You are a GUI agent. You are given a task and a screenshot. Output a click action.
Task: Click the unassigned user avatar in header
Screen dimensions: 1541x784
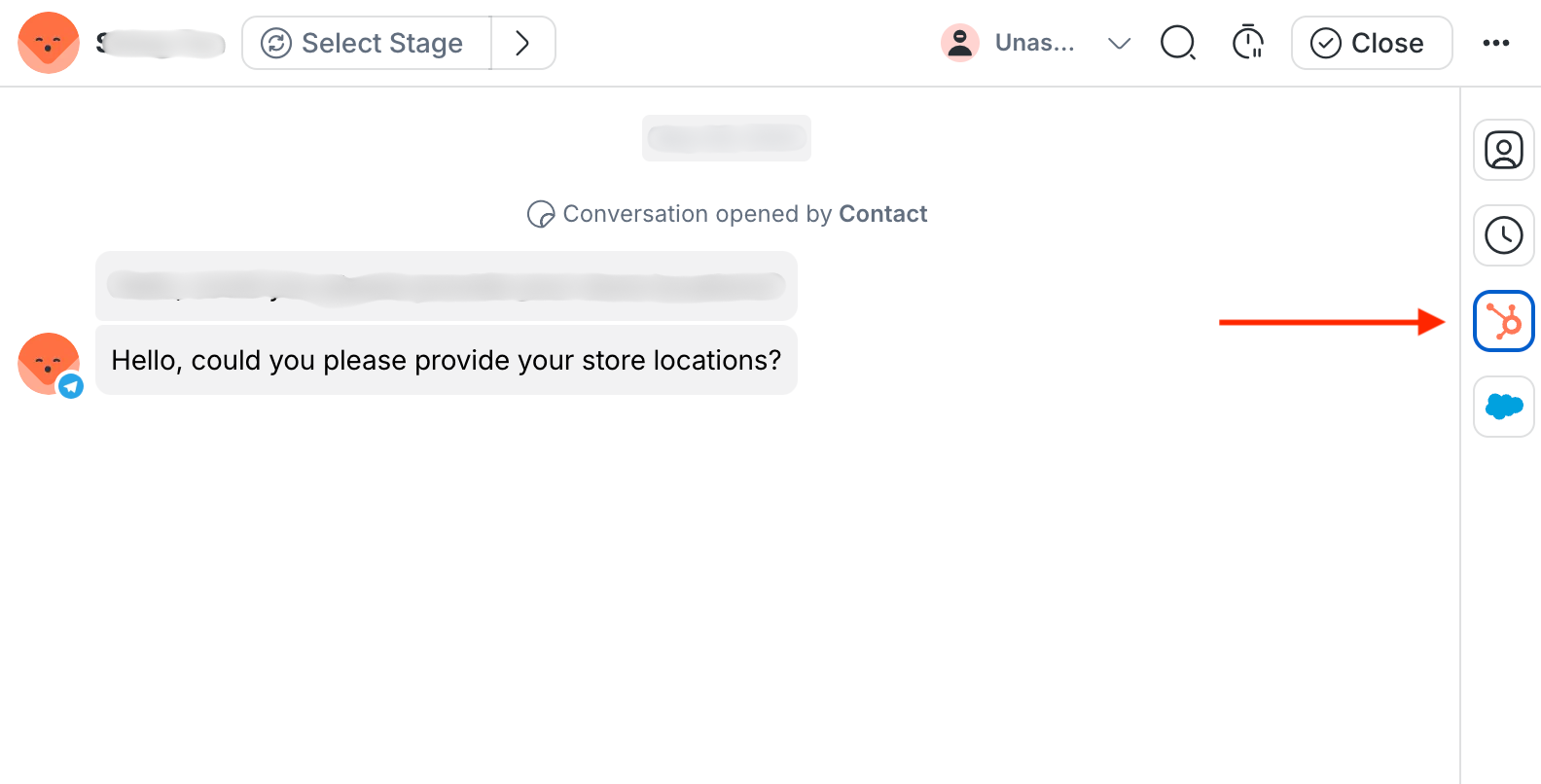click(959, 43)
